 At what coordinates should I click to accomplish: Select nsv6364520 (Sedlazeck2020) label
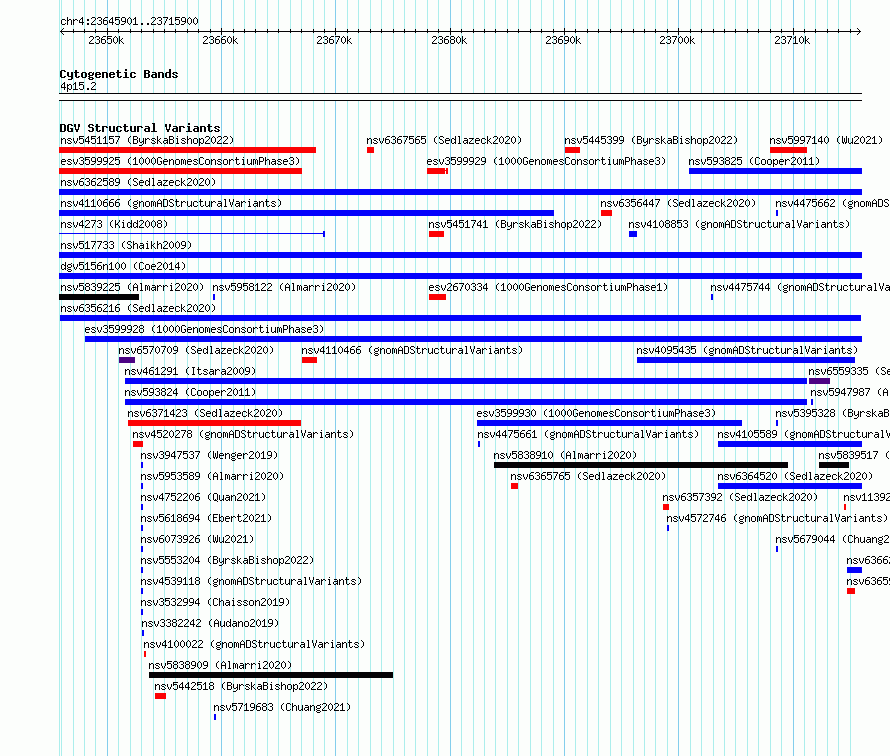pos(795,476)
